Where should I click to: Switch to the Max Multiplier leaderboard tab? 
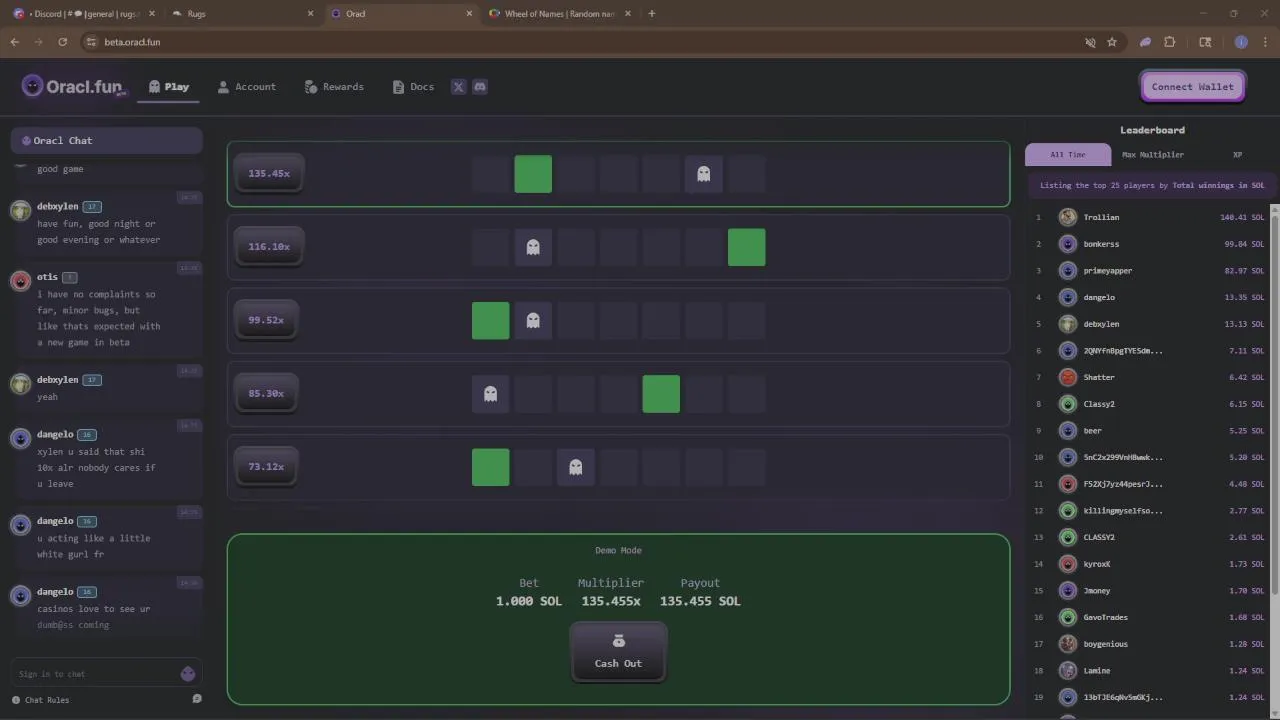[1153, 155]
